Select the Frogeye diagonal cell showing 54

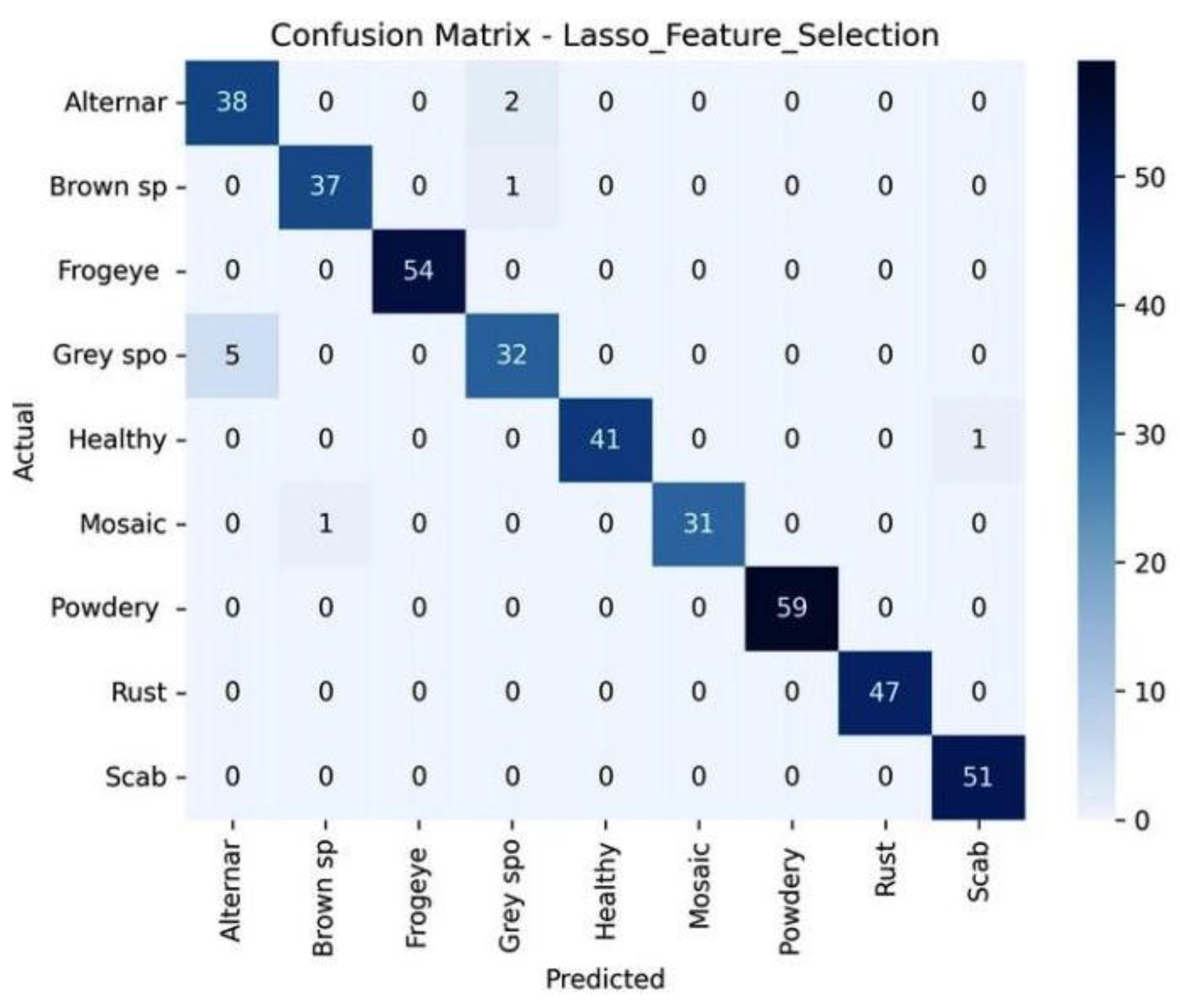(418, 271)
